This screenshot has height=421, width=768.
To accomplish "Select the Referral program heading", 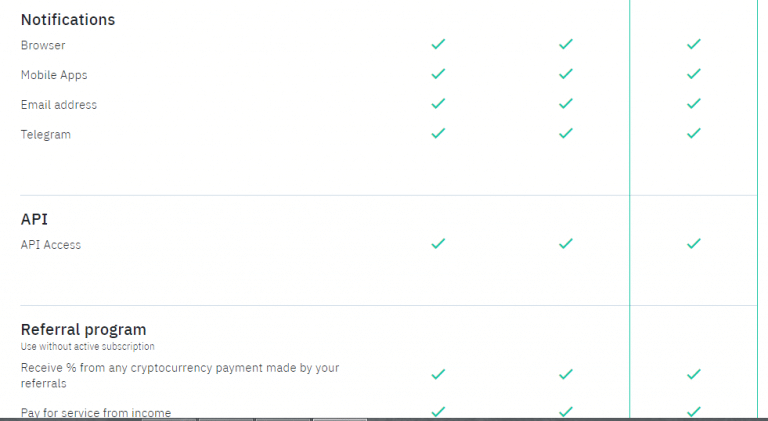I will point(84,329).
